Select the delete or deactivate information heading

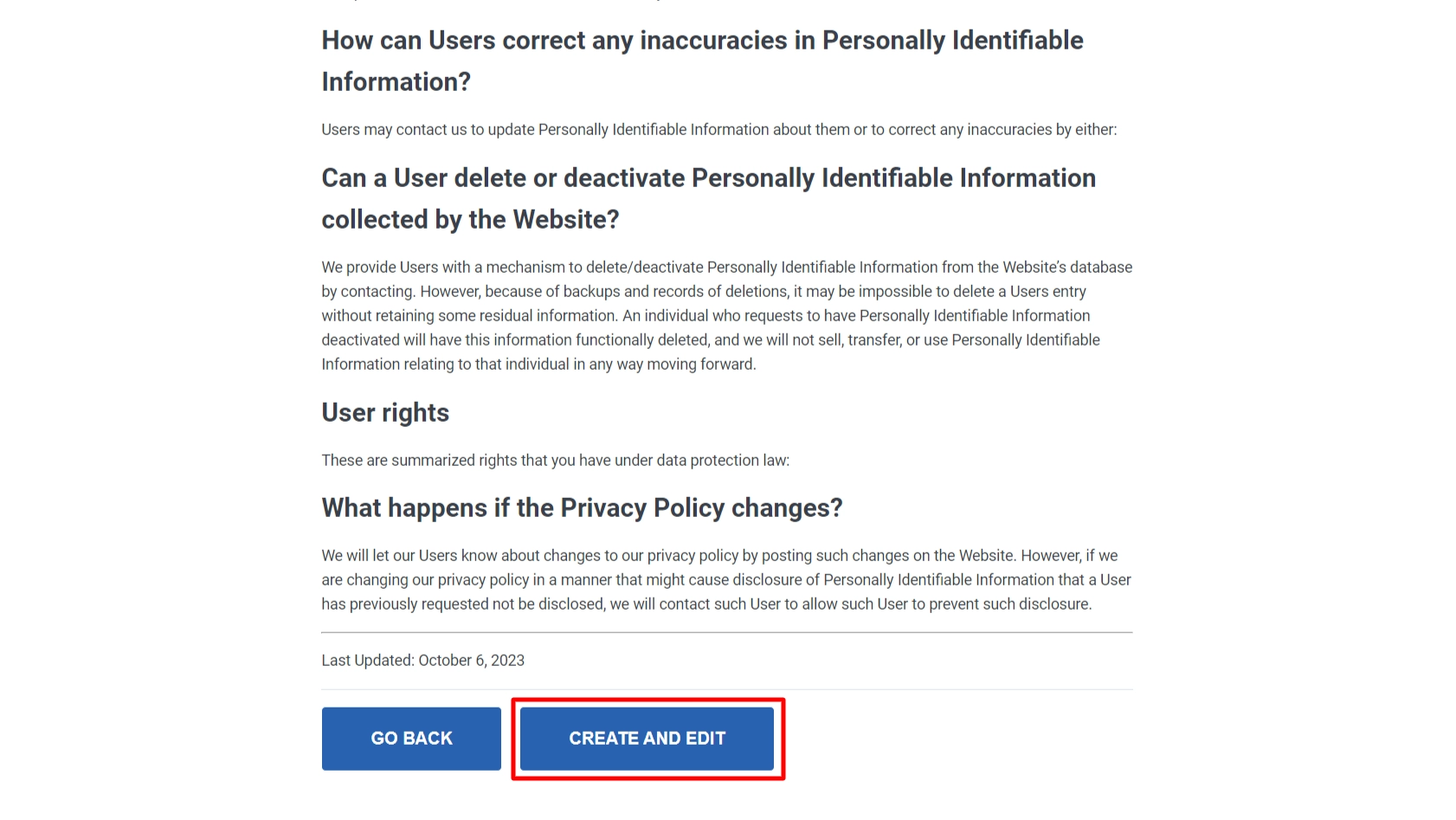[x=708, y=198]
